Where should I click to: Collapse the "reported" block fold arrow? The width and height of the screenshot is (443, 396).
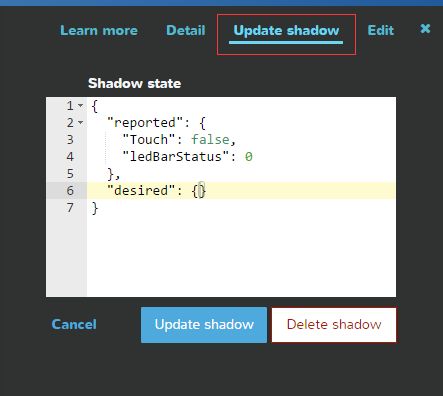click(x=81, y=123)
